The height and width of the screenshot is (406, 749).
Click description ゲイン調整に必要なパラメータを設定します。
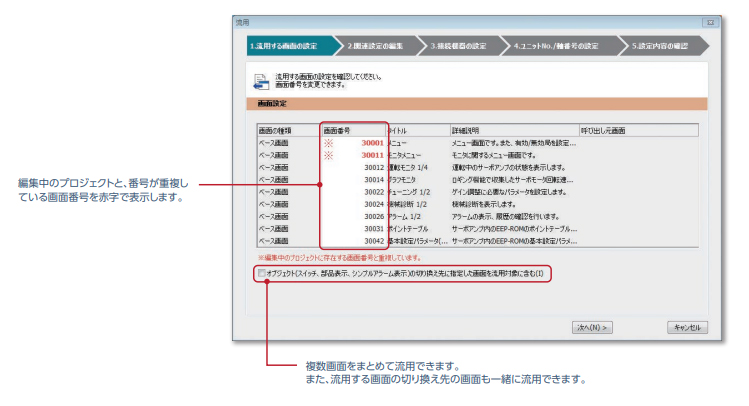click(509, 192)
